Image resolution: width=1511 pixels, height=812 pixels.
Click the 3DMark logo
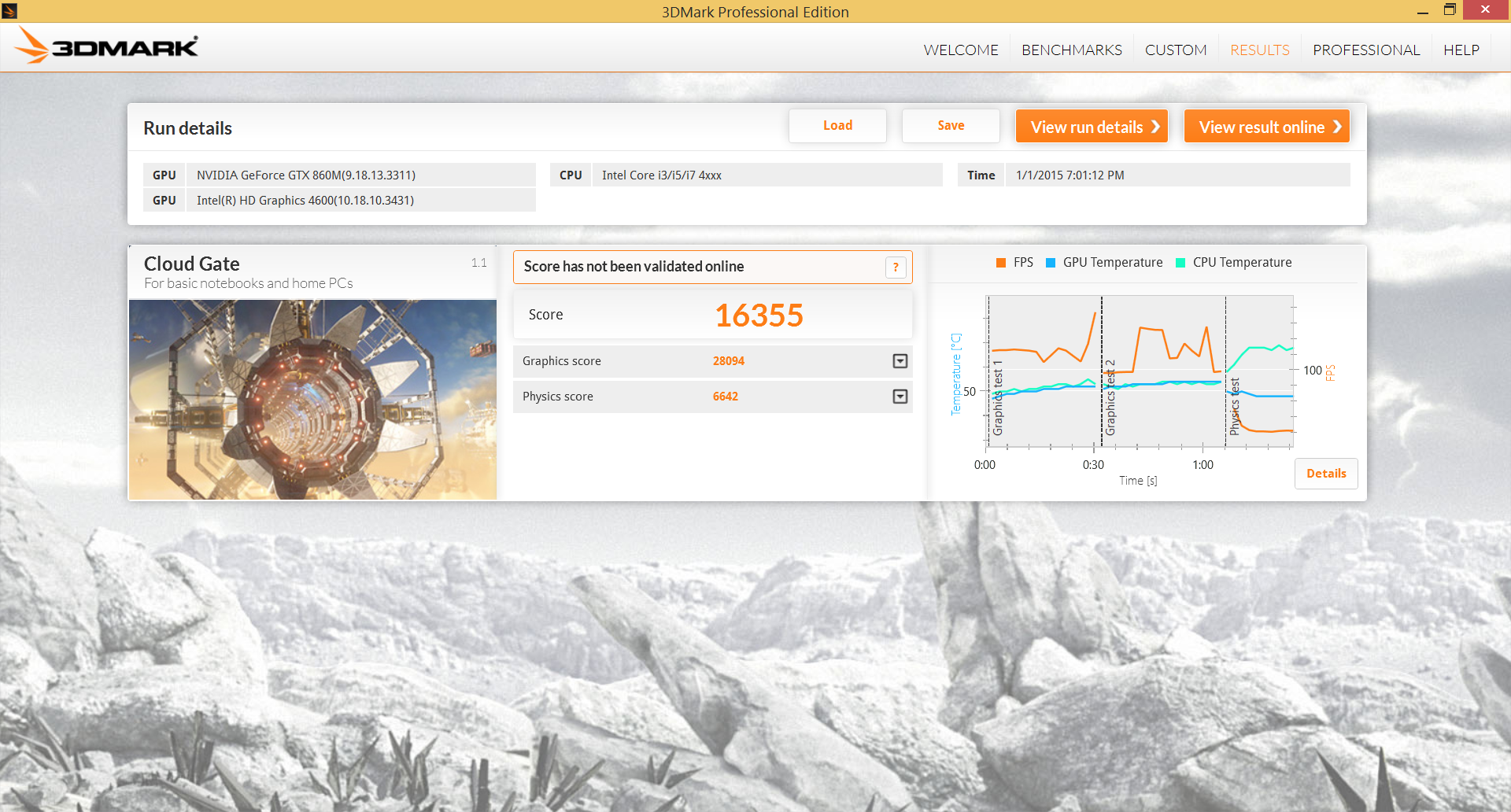coord(106,46)
